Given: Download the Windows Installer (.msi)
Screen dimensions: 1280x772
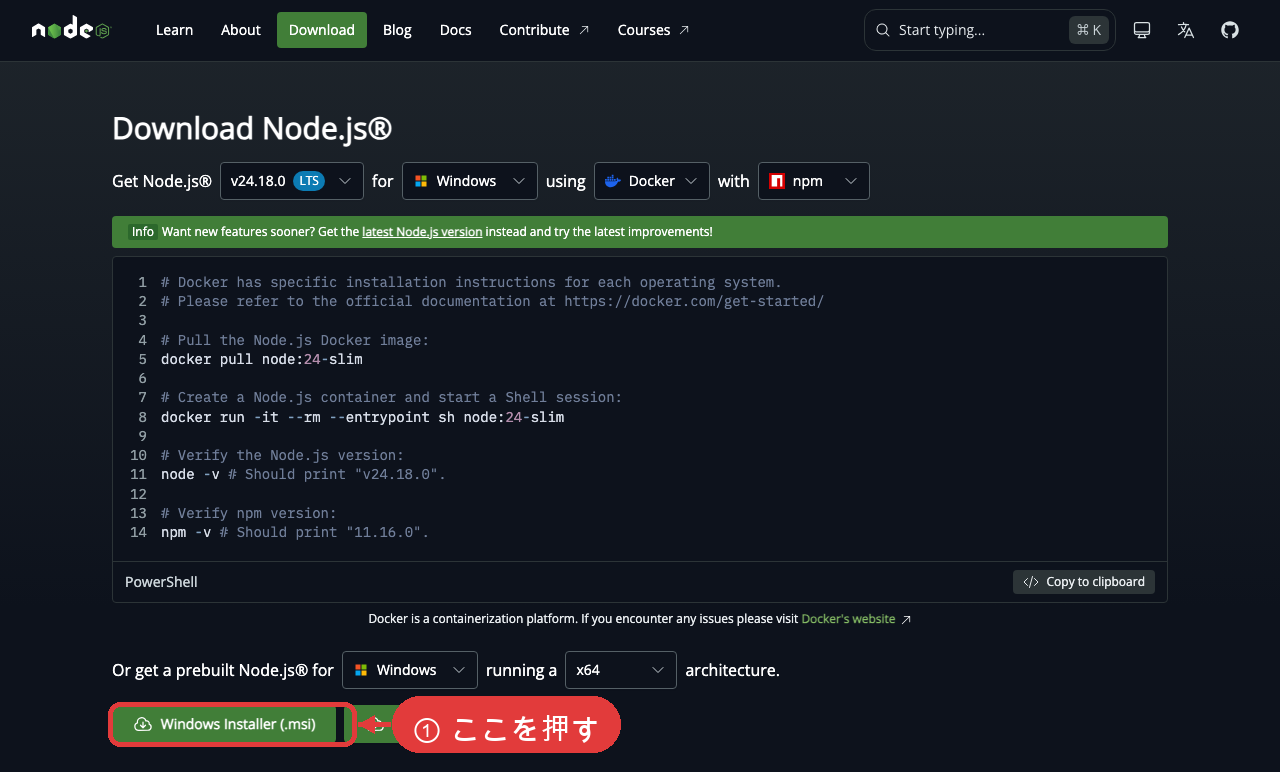Looking at the screenshot, I should 225,724.
